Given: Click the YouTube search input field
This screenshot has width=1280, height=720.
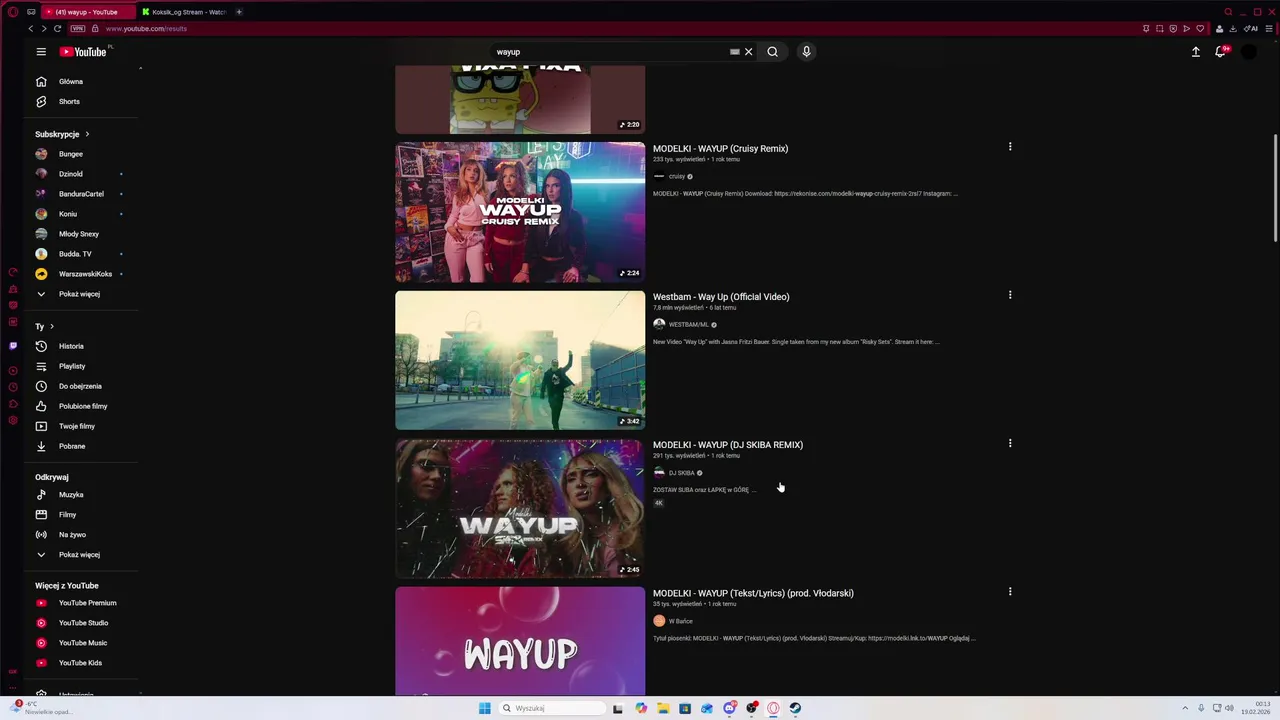Looking at the screenshot, I should click(610, 52).
